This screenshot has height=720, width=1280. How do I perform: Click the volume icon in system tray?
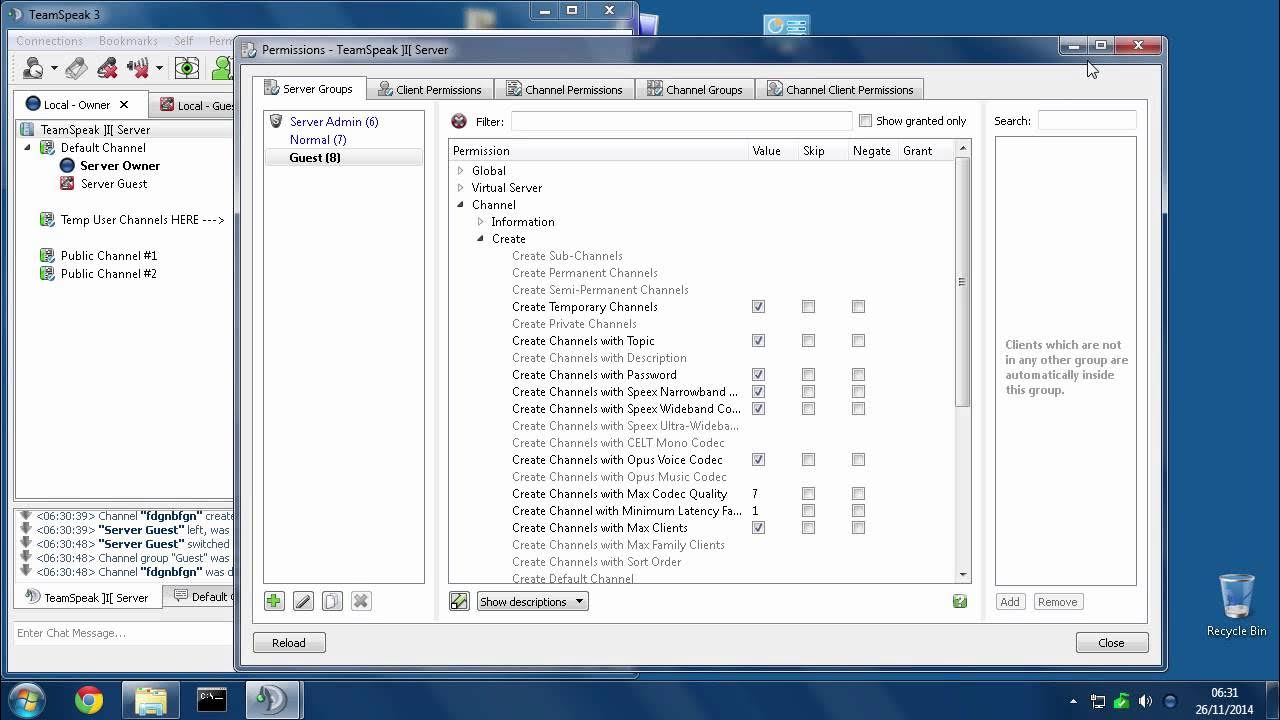[1145, 701]
